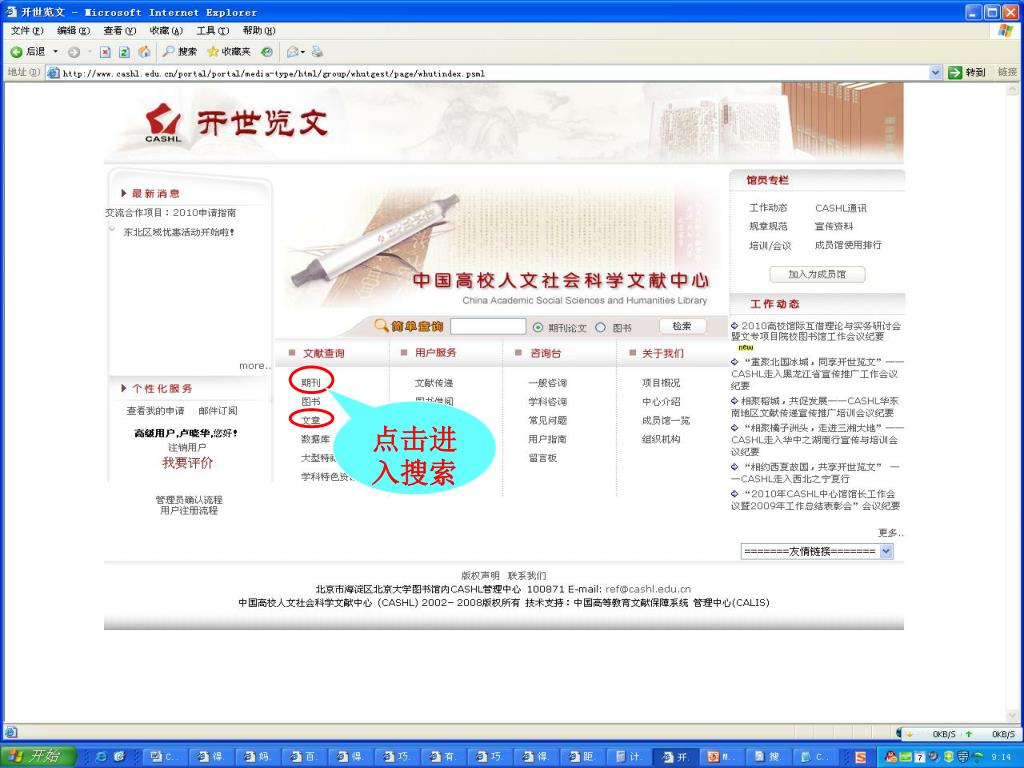Click the greyed-out forward arrow
Image resolution: width=1024 pixels, height=768 pixels.
coord(74,52)
